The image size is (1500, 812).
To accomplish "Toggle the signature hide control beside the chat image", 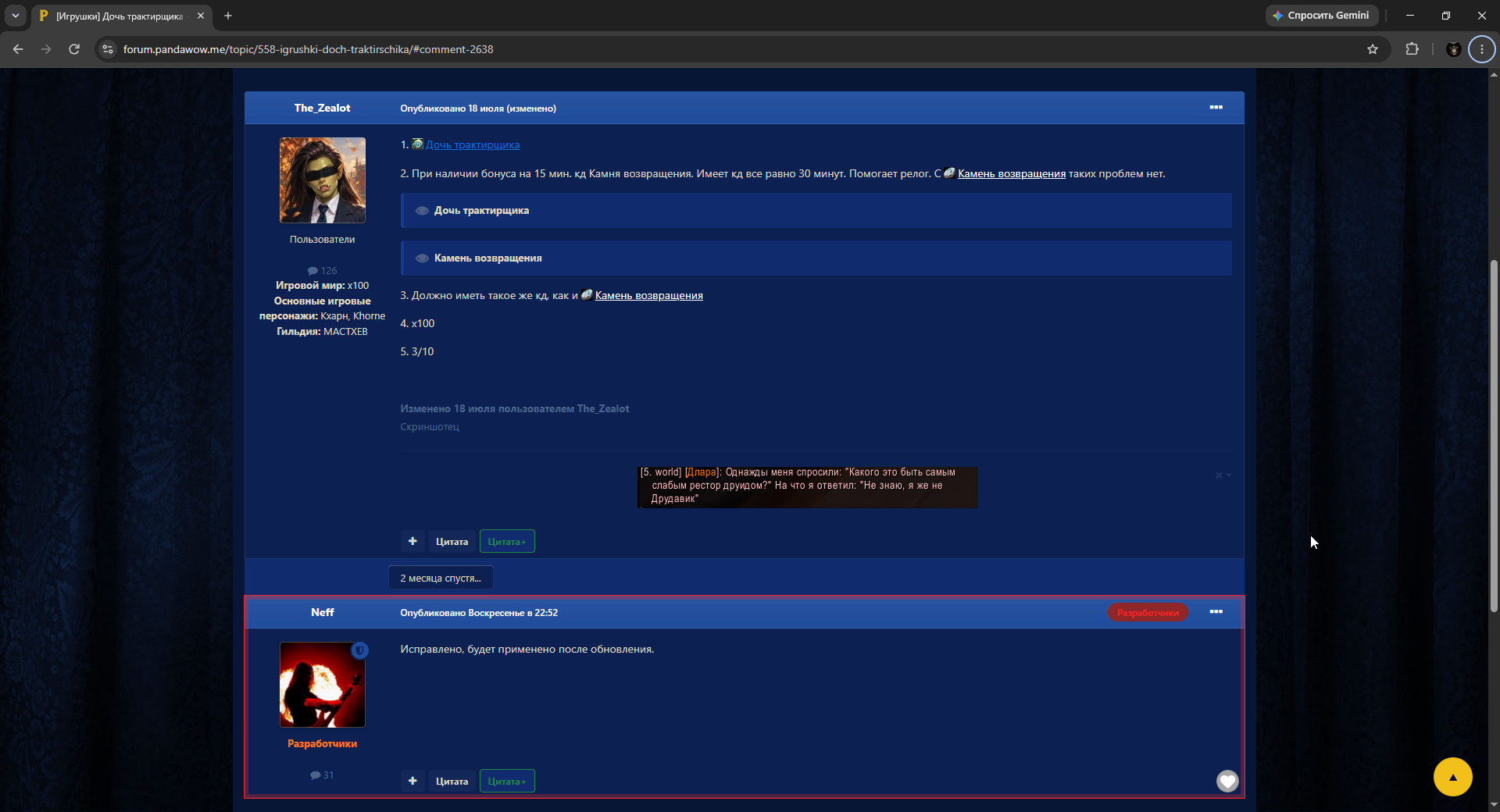I will point(1223,475).
